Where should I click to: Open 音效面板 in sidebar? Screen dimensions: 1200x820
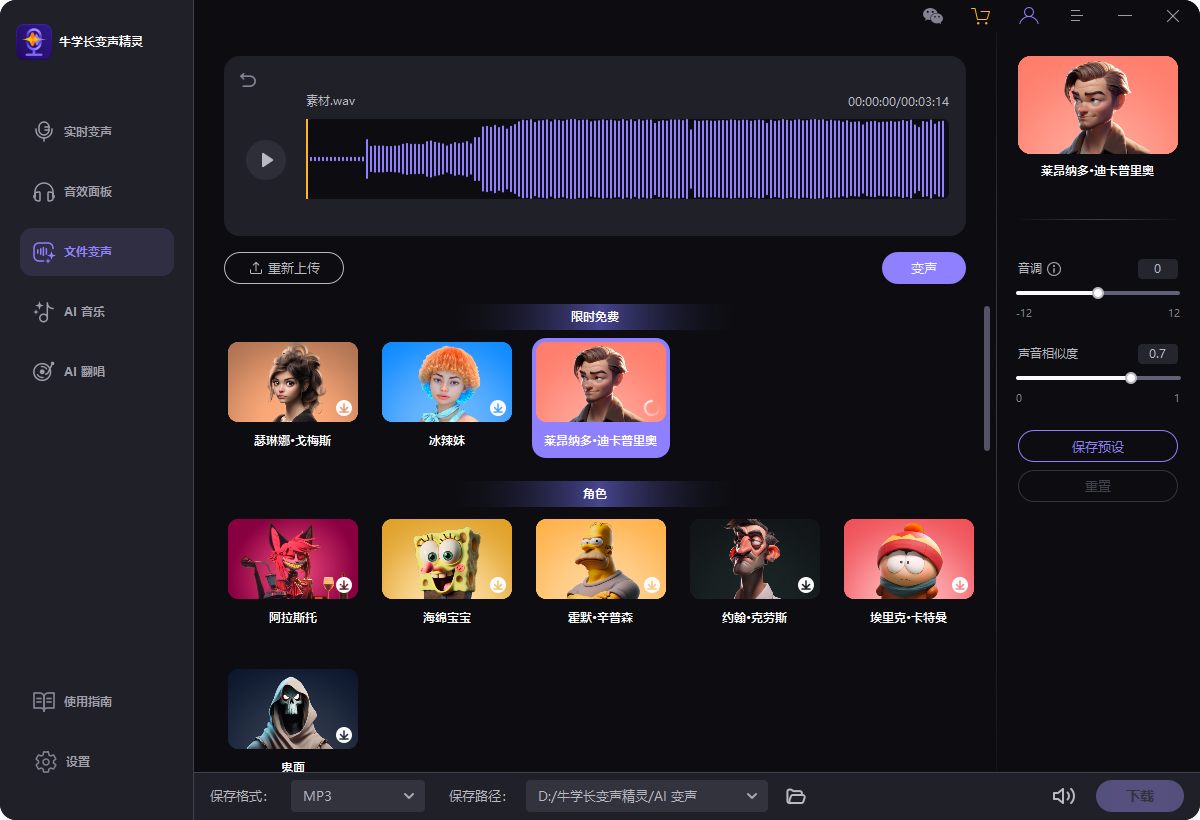click(x=97, y=192)
